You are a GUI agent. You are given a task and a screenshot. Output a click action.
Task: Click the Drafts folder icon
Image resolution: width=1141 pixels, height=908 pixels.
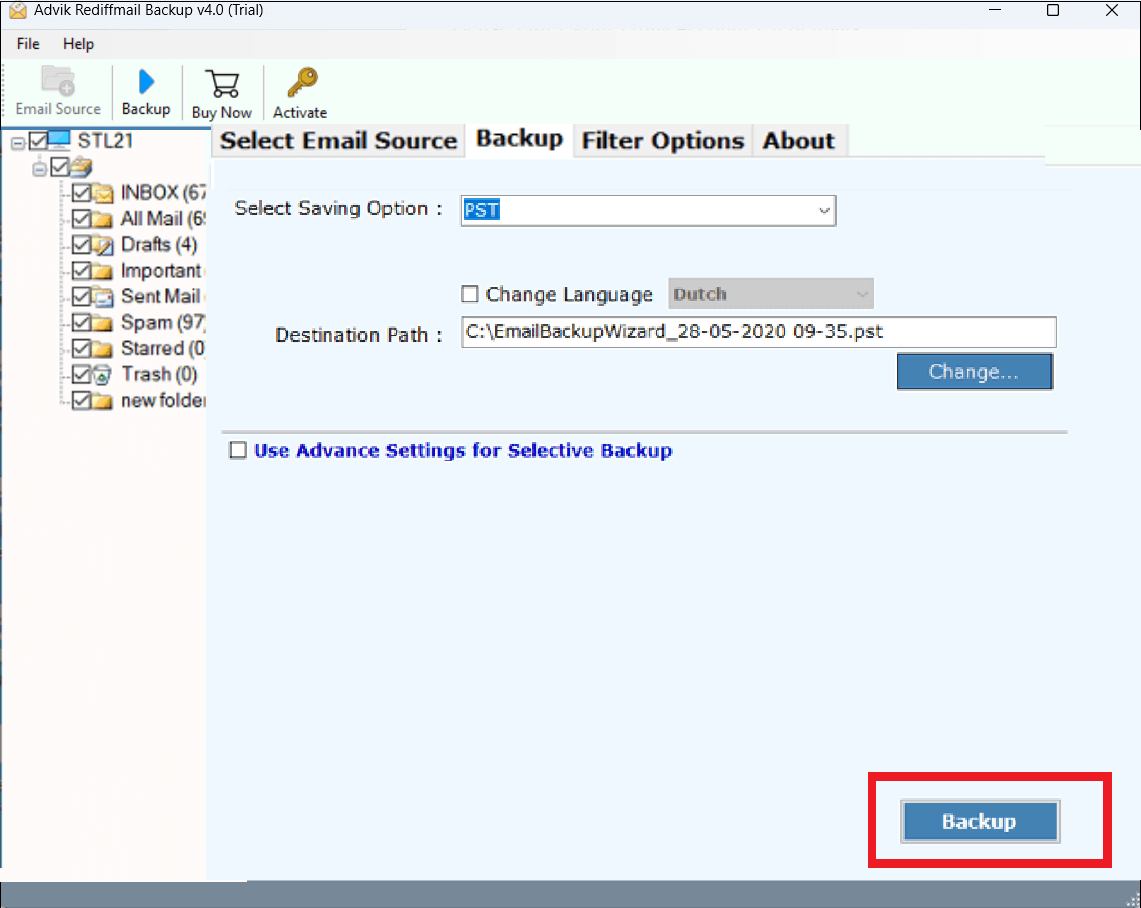(103, 245)
